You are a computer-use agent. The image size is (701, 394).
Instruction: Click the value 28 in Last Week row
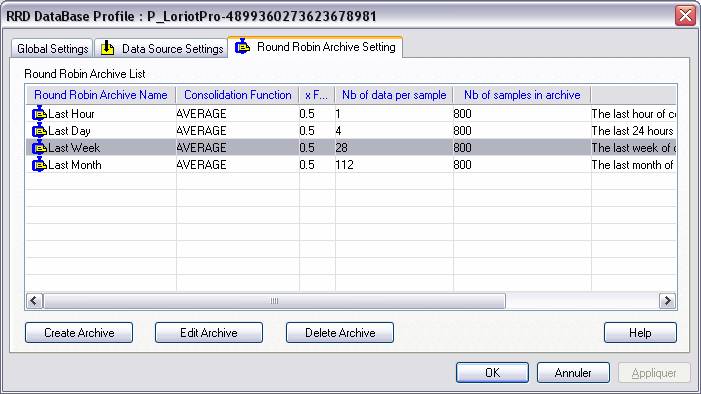[x=342, y=148]
